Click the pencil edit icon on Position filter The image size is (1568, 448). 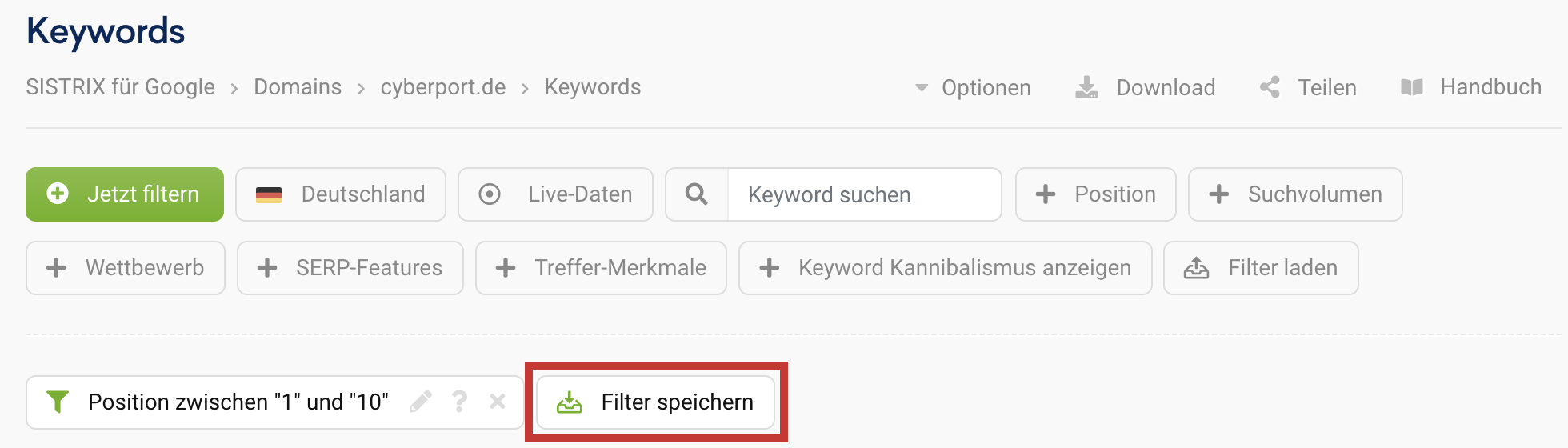tap(421, 402)
